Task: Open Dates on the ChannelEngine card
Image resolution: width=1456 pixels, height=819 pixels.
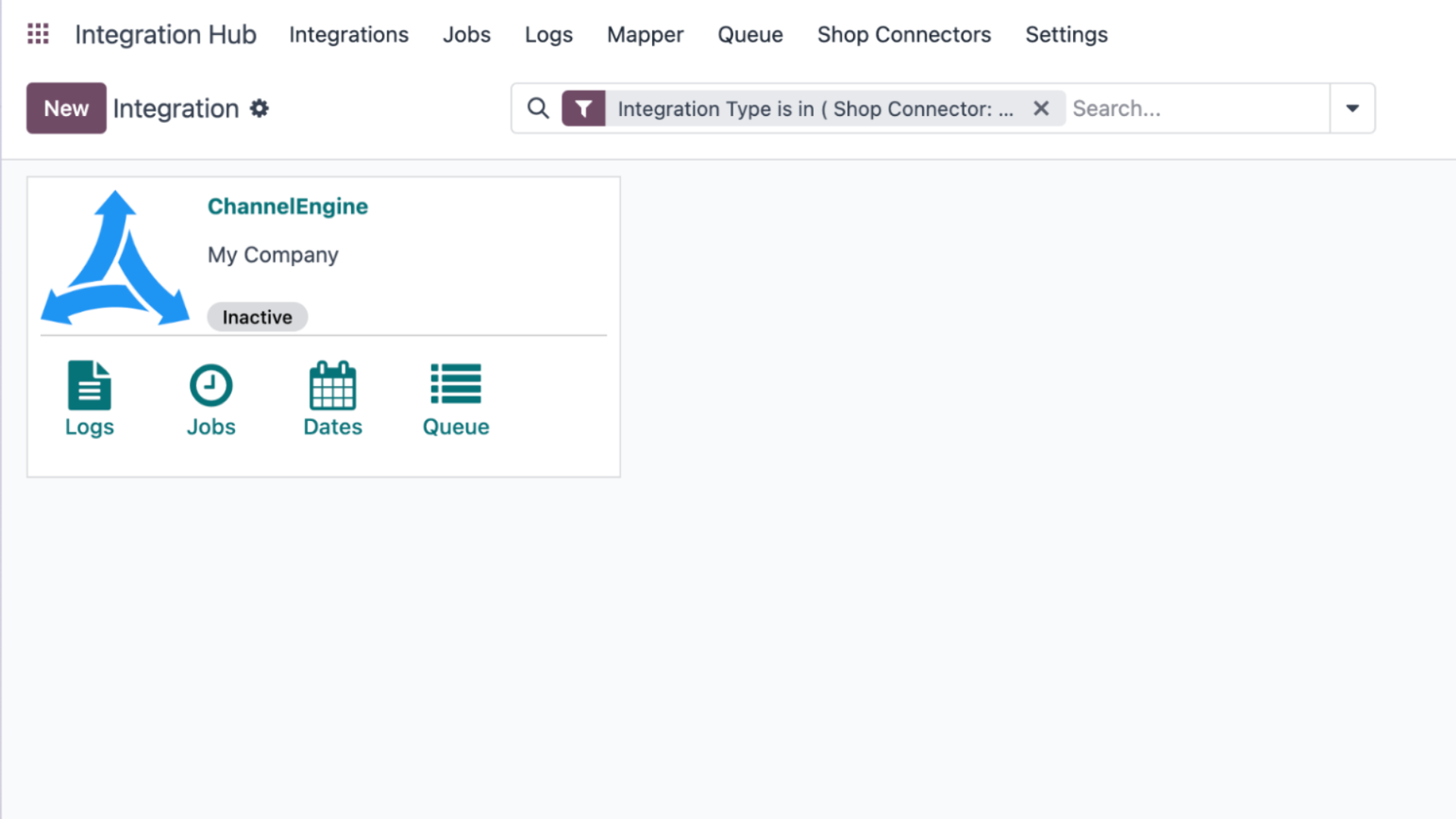Action: 333,399
